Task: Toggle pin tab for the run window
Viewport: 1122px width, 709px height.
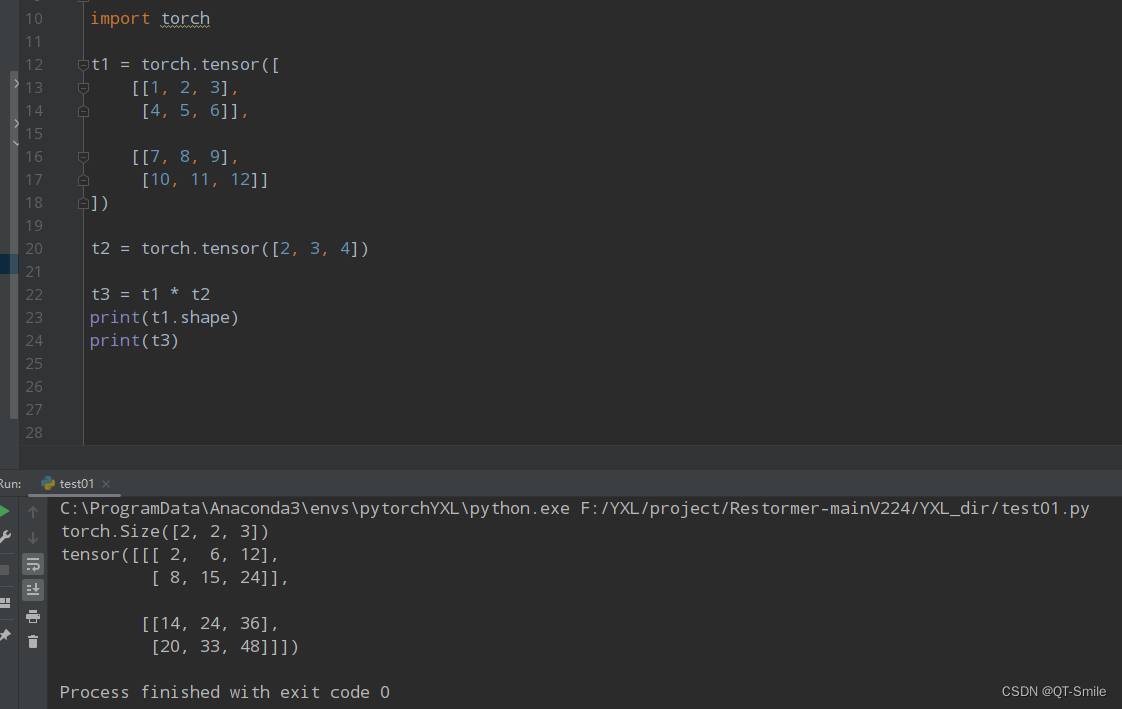Action: coord(6,637)
